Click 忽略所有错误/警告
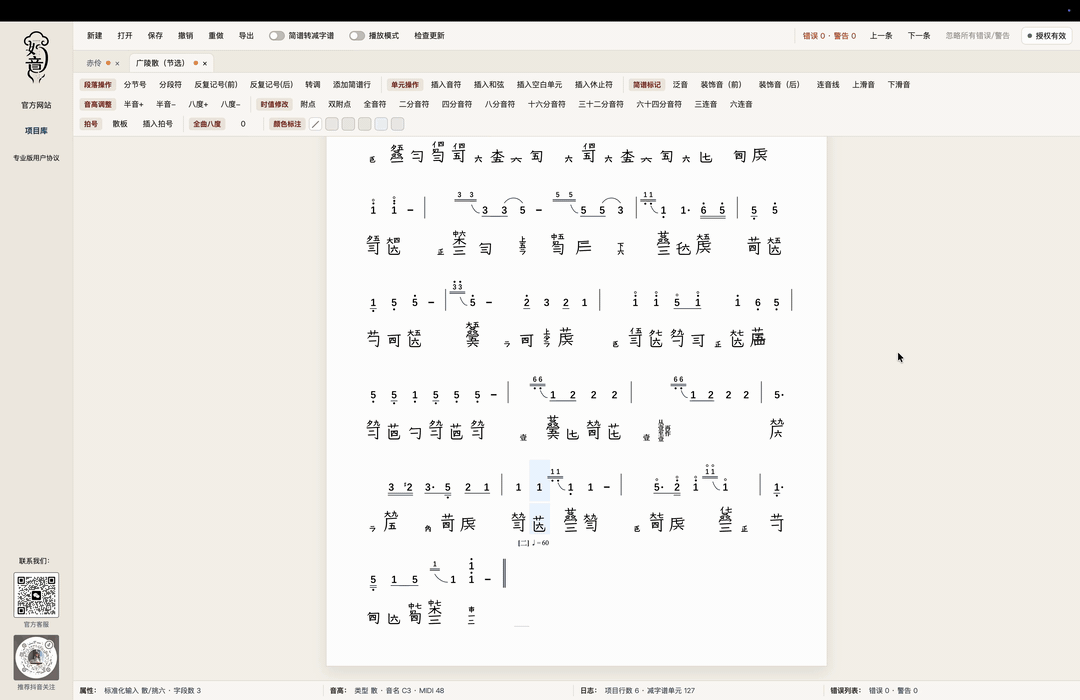The height and width of the screenshot is (700, 1080). tap(977, 36)
